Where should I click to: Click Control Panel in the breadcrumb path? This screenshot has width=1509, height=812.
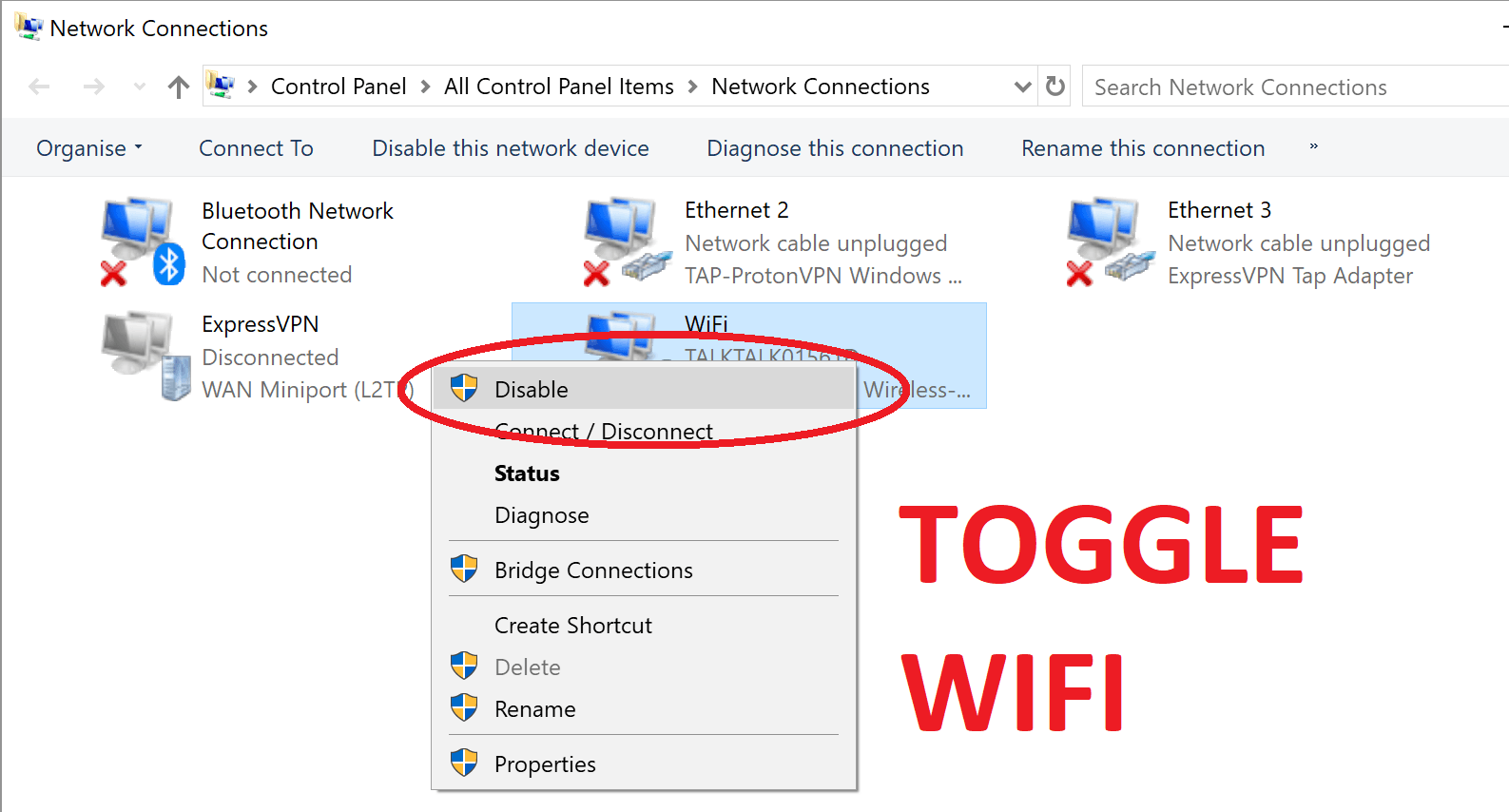pyautogui.click(x=339, y=87)
